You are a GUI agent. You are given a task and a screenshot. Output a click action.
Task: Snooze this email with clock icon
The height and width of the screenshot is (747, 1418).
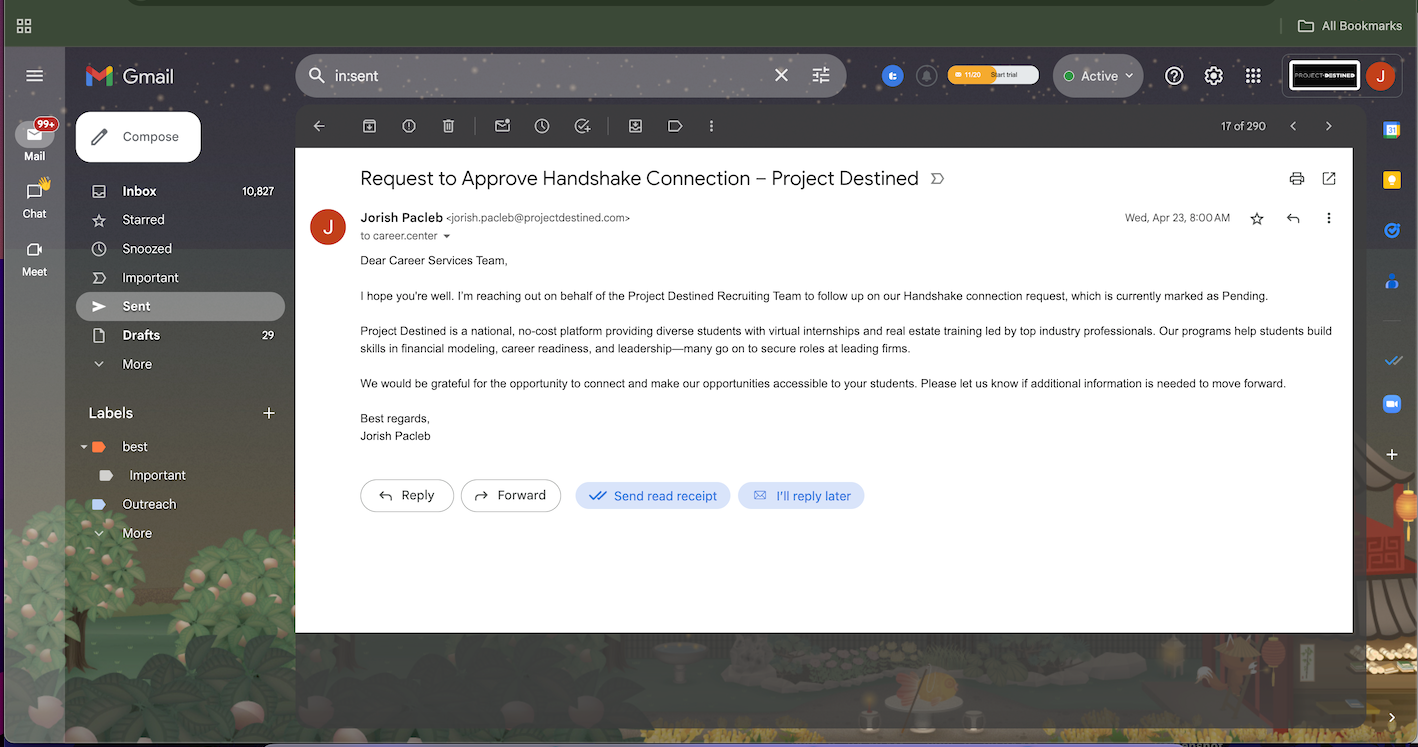pos(542,126)
